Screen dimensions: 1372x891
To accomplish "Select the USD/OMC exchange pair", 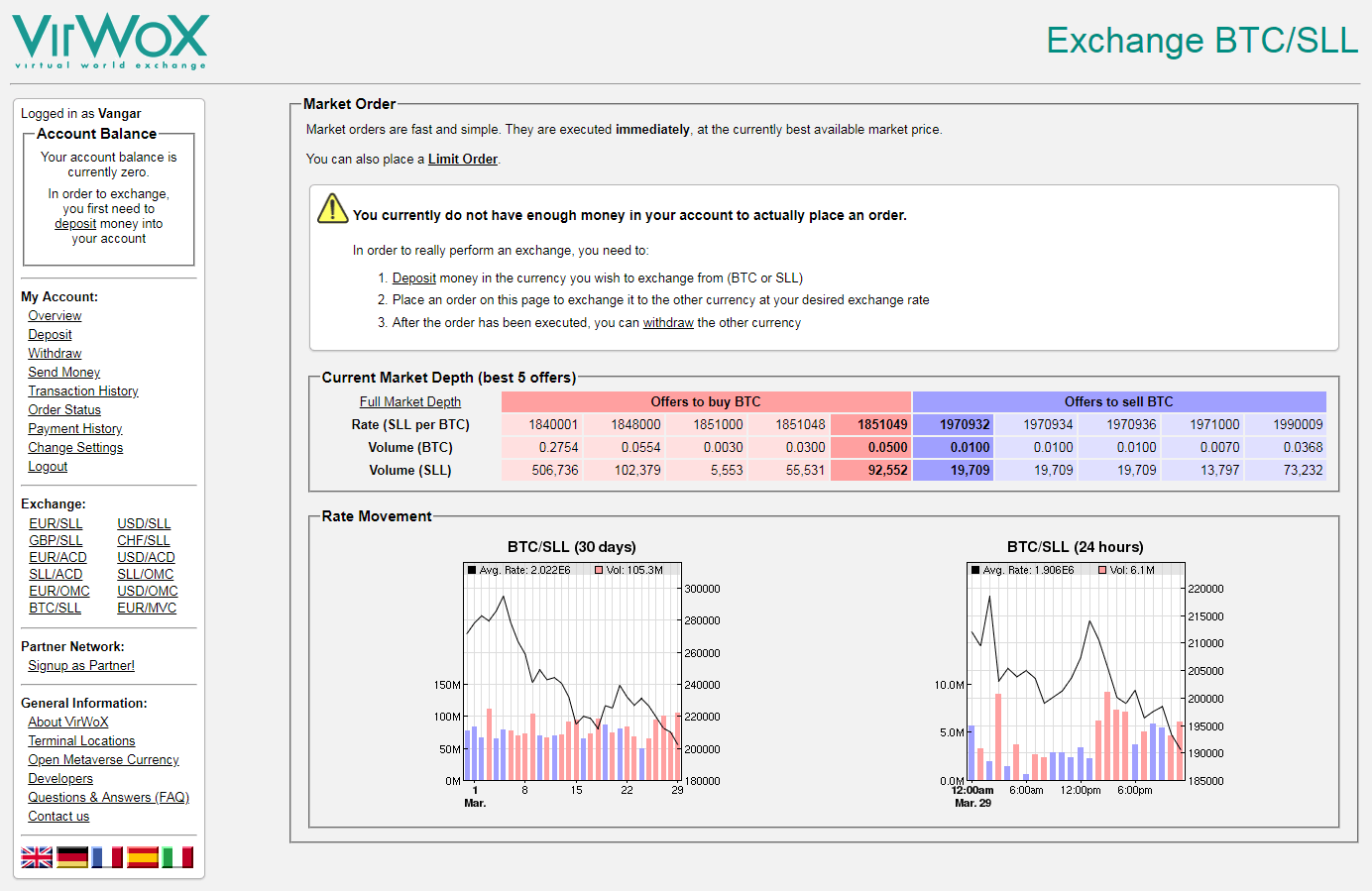I will [148, 591].
